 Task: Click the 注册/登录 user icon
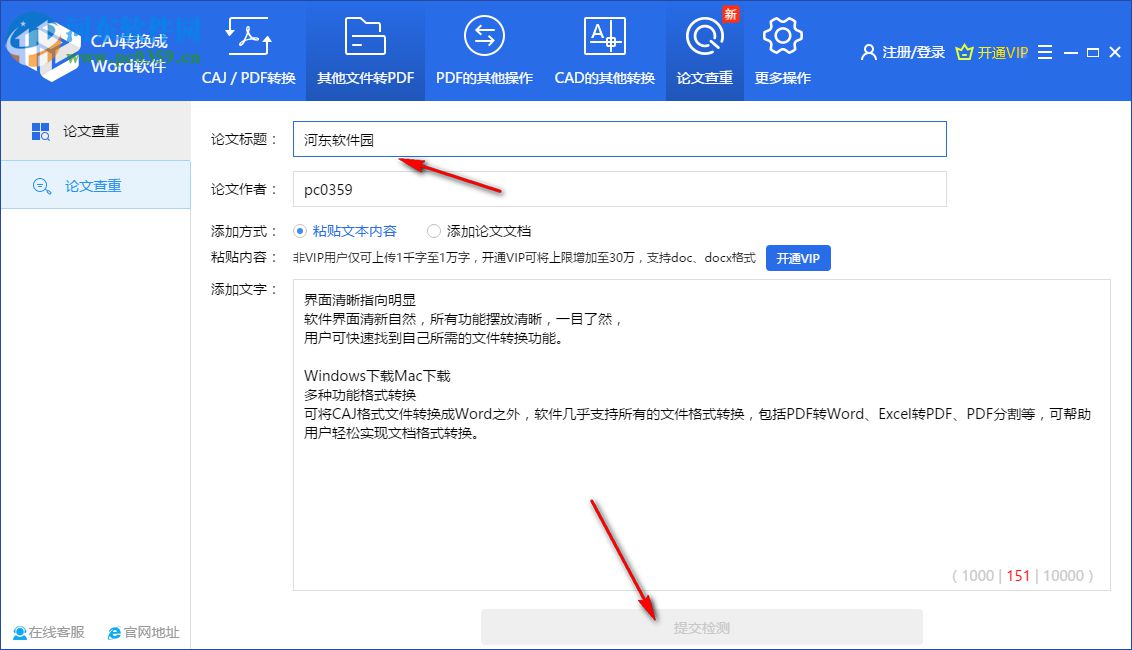868,52
